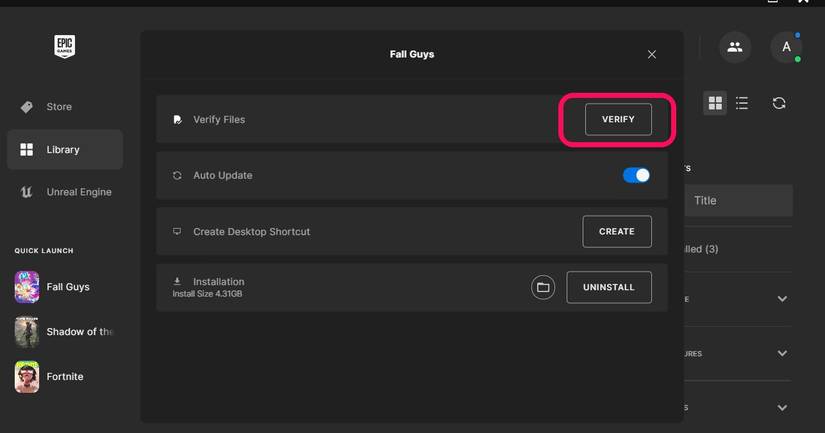Image resolution: width=825 pixels, height=433 pixels.
Task: Expand the Features filter chevron
Action: pos(782,353)
